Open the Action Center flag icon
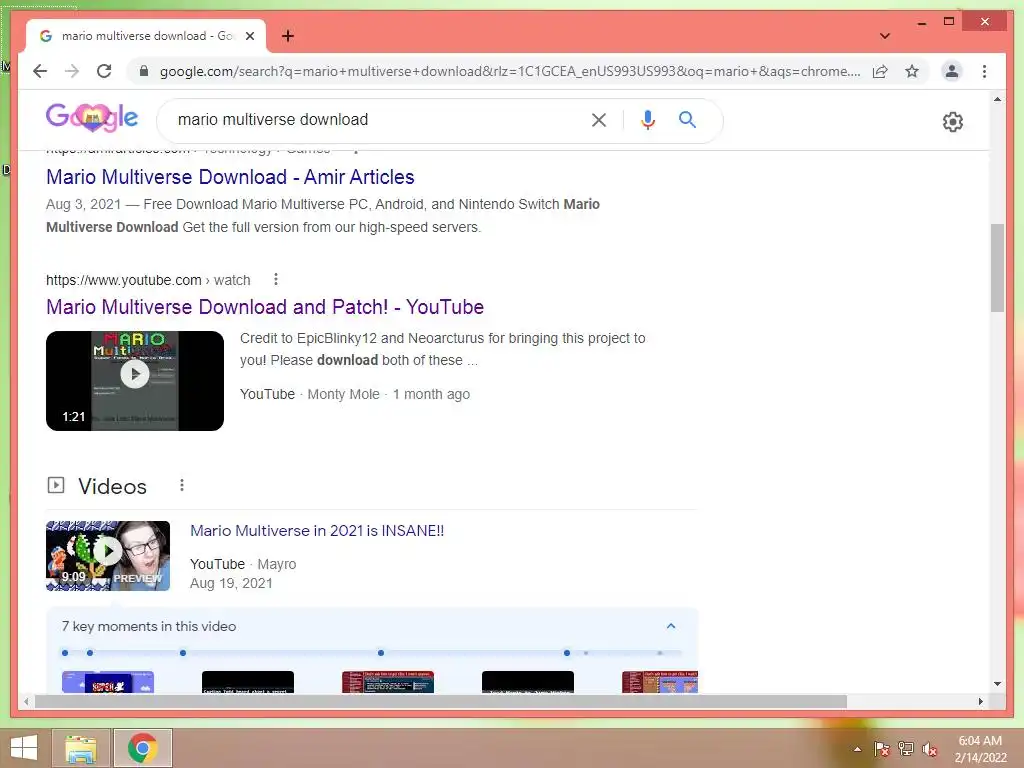 (882, 749)
